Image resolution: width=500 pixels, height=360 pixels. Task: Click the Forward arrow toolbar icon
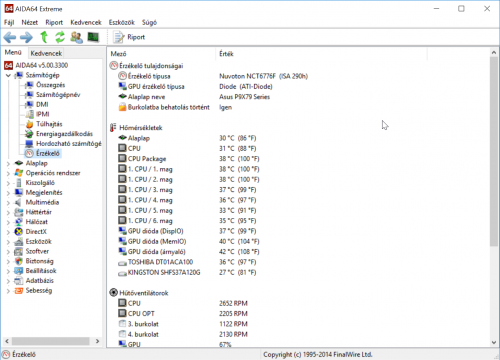pos(26,37)
